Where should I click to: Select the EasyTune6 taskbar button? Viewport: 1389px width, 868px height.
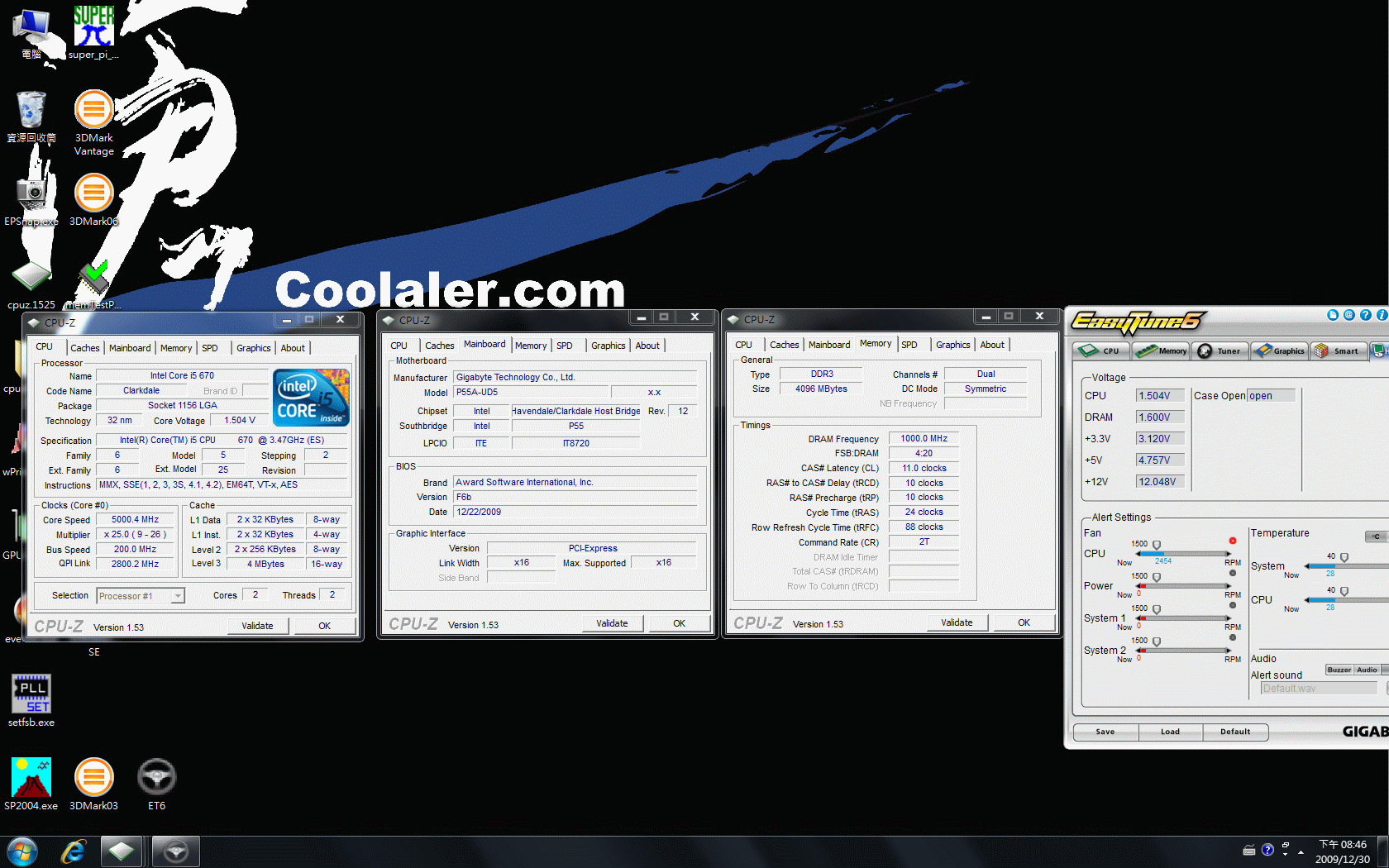(175, 851)
